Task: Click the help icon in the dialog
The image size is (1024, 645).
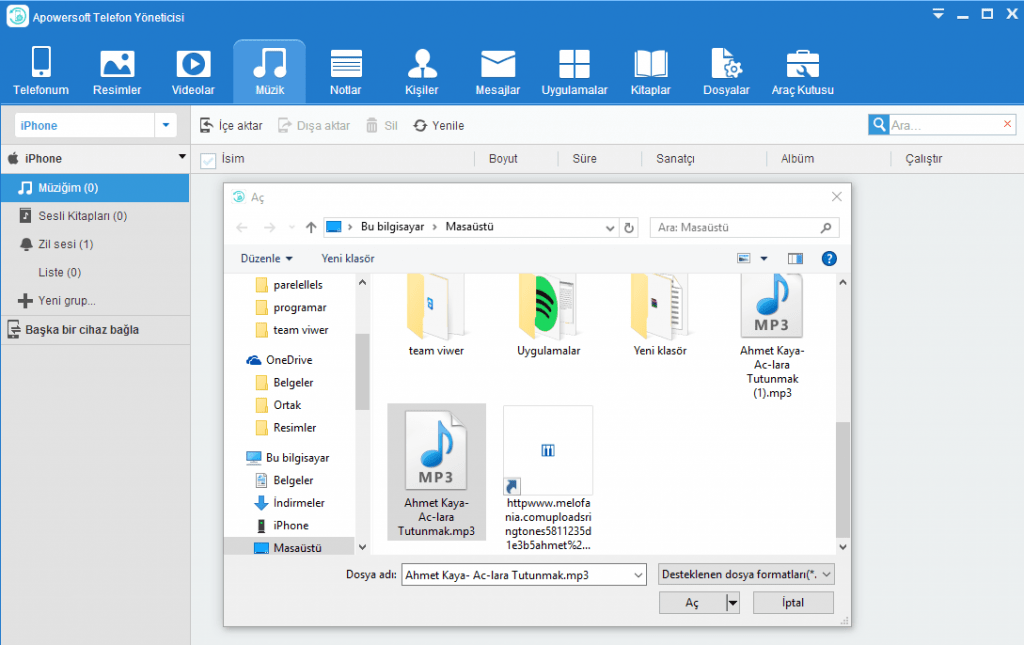Action: click(x=828, y=258)
